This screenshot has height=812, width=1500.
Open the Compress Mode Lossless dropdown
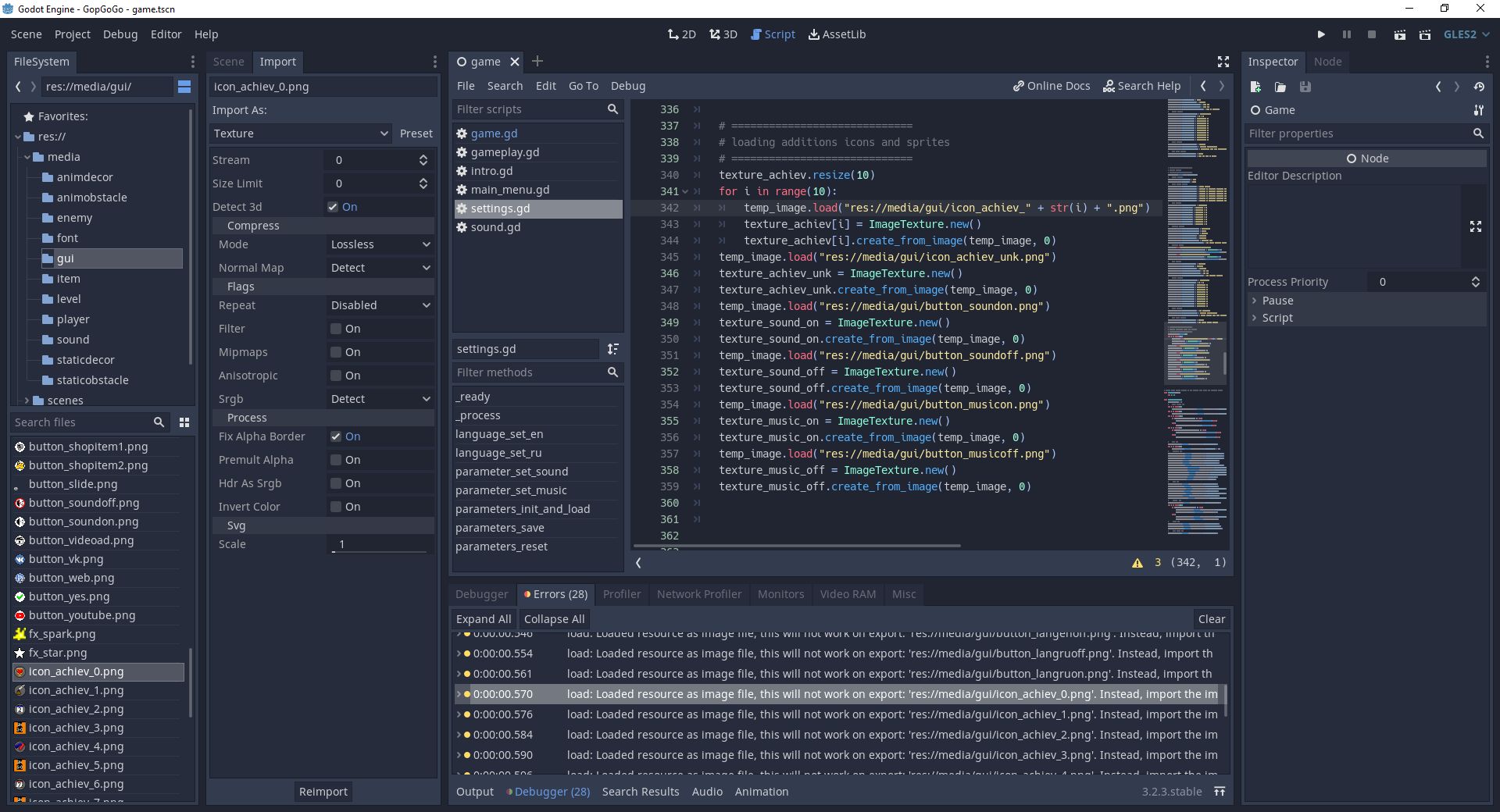(380, 244)
